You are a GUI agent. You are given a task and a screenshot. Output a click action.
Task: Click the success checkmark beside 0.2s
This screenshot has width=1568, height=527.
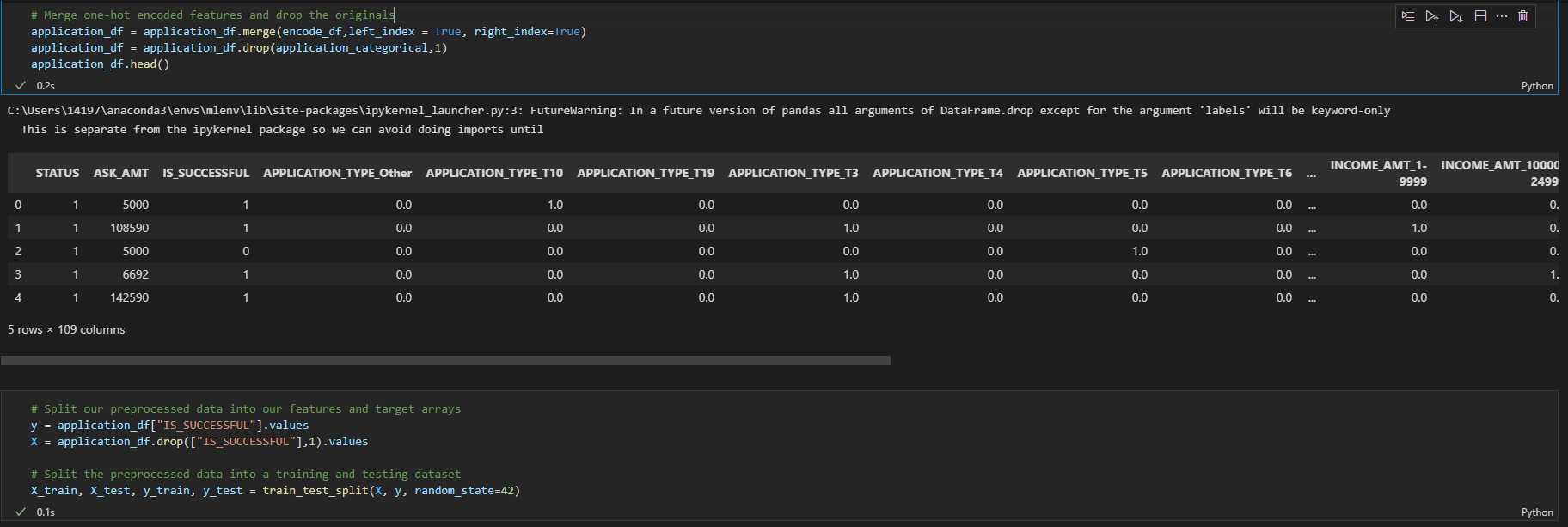point(21,85)
